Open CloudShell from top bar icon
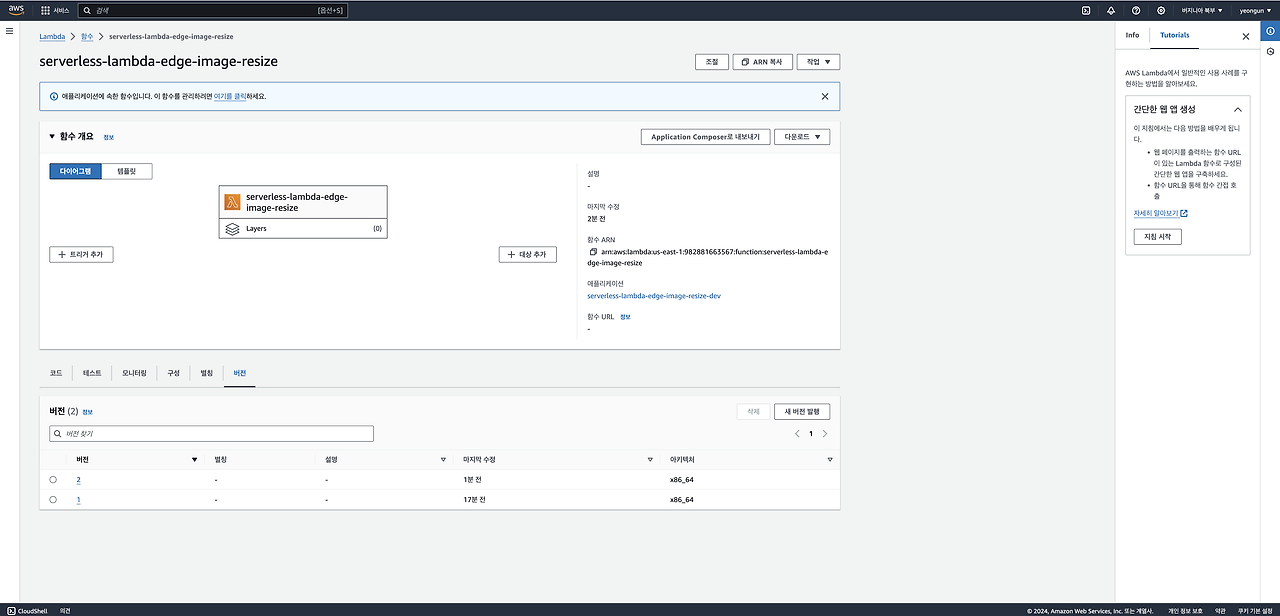 point(1086,10)
